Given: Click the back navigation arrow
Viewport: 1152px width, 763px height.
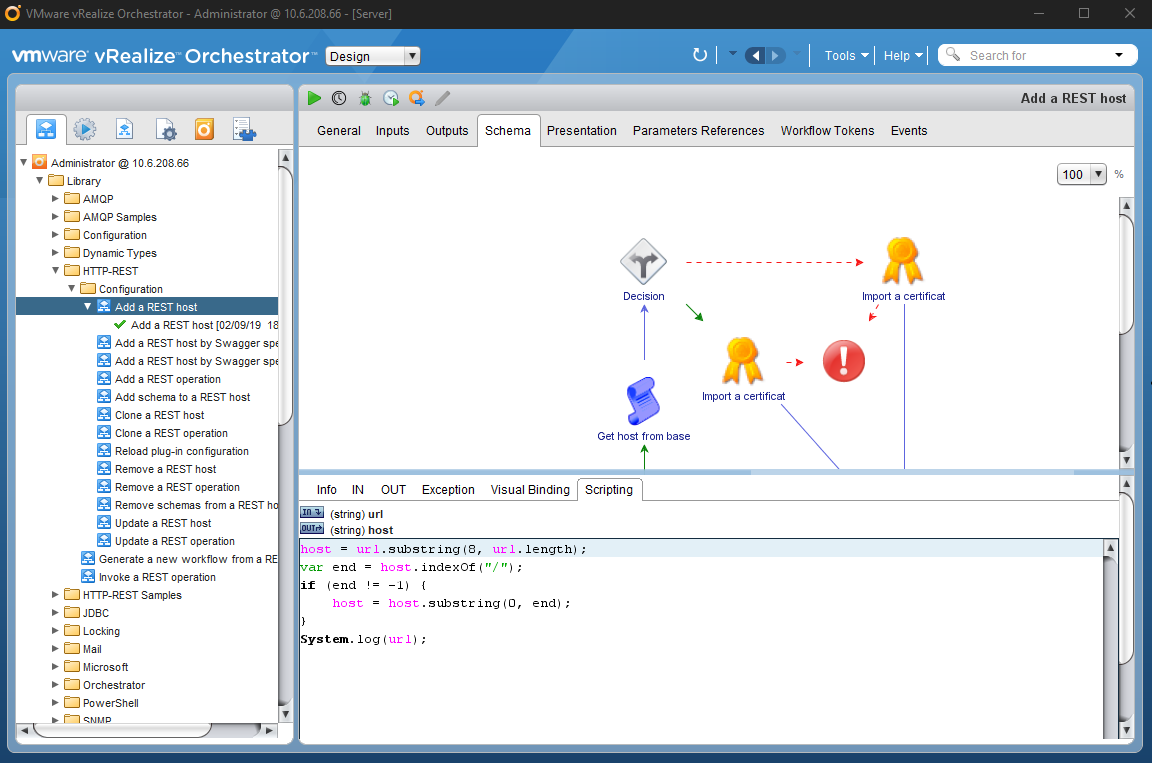Looking at the screenshot, I should (755, 56).
